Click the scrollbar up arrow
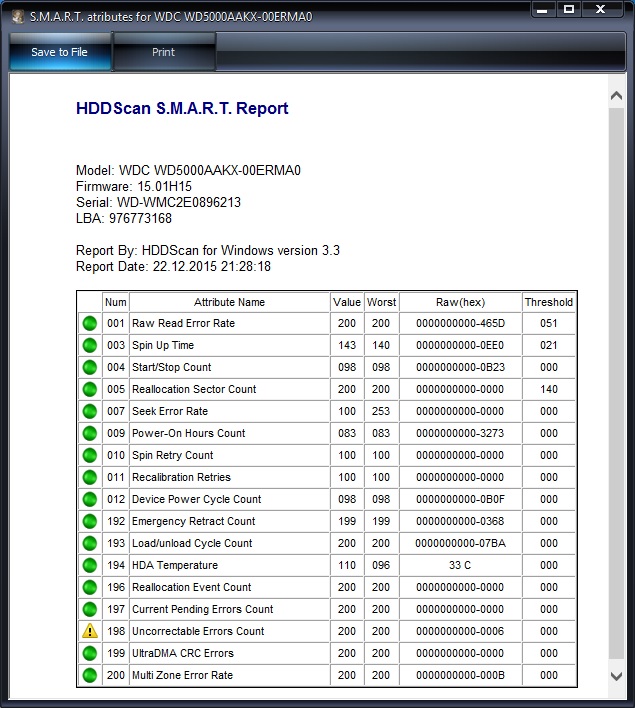 click(x=616, y=96)
